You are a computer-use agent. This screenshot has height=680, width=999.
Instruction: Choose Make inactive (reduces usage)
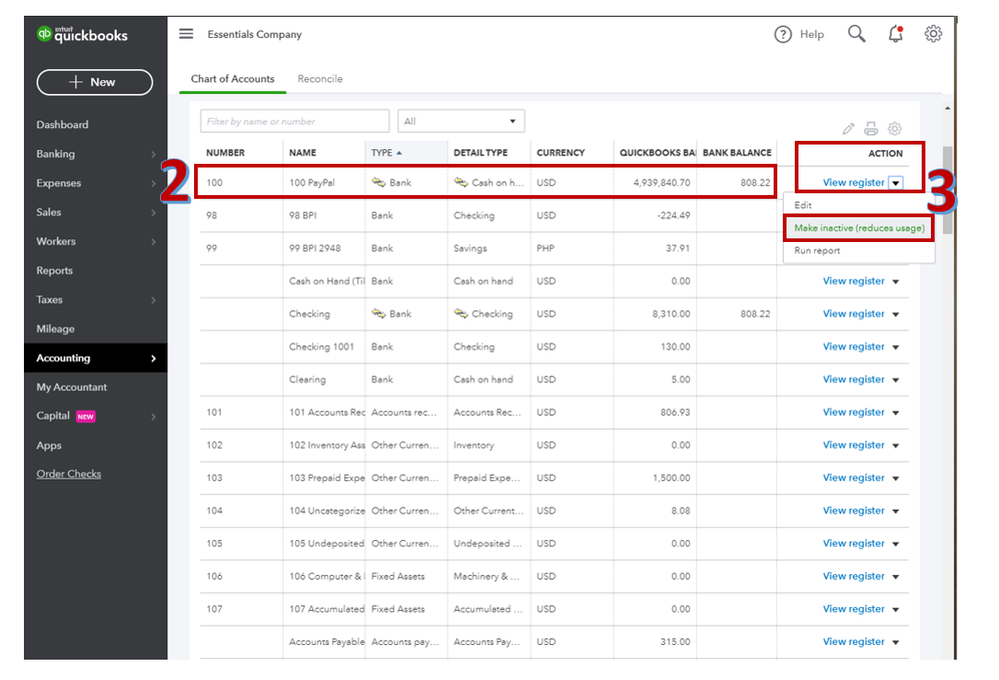[x=859, y=228]
